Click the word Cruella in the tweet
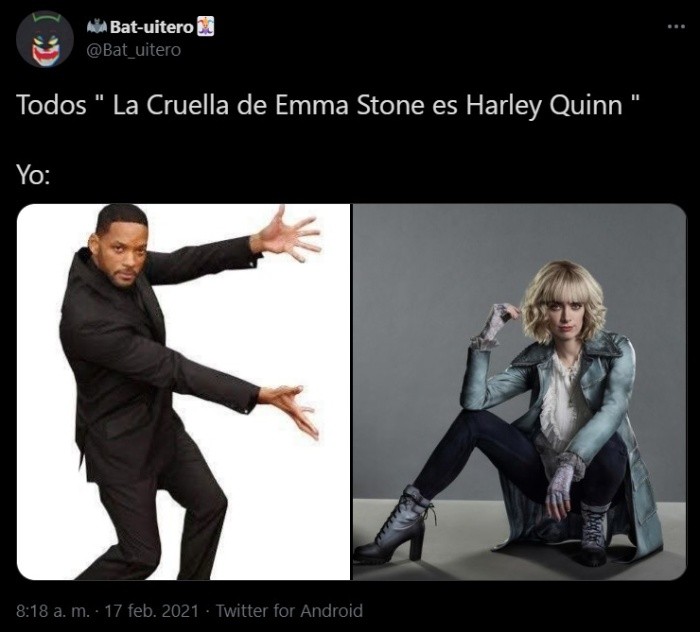Screen dimensions: 700x632 point(188,105)
